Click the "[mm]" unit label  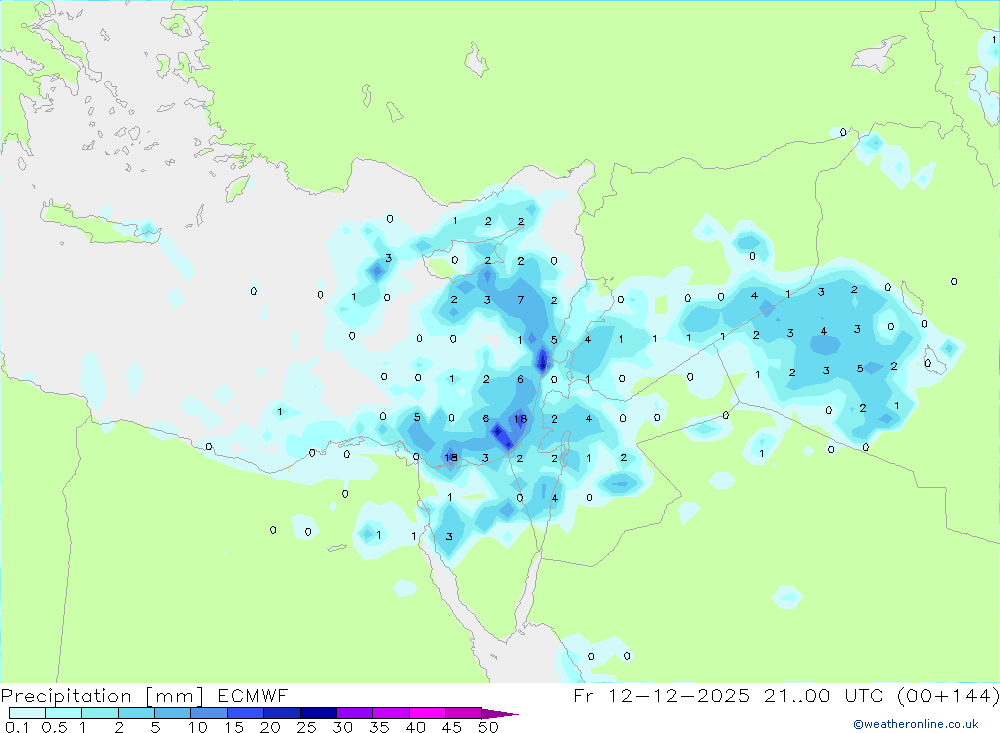(174, 696)
